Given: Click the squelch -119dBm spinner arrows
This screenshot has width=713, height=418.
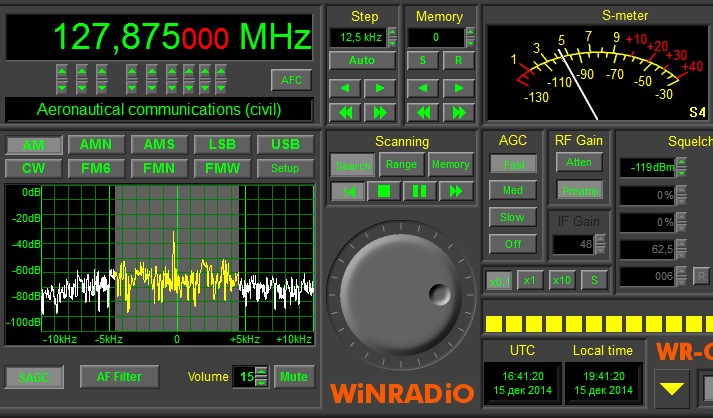Looking at the screenshot, I should coord(681,167).
